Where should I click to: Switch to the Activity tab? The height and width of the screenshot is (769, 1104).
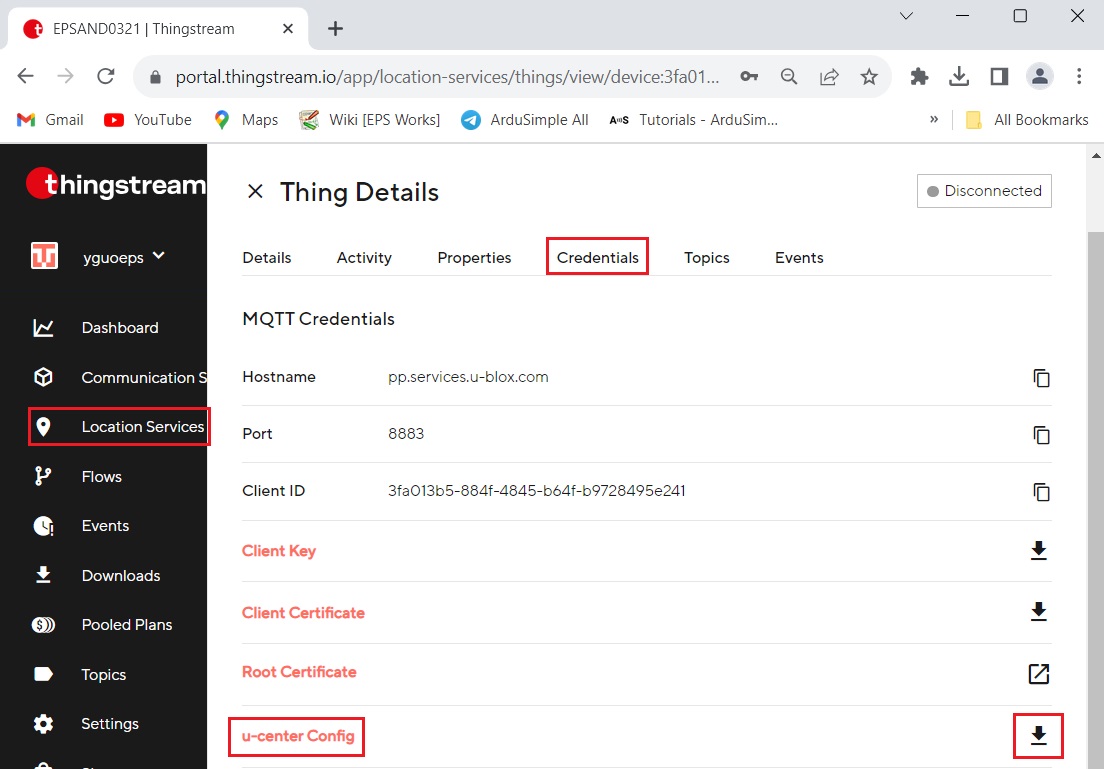pos(364,258)
